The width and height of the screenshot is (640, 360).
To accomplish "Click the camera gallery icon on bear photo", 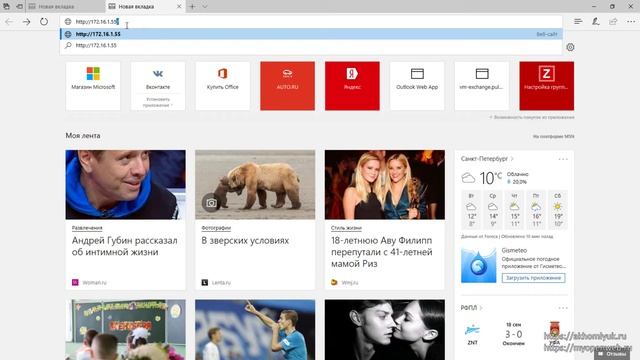I will click(x=211, y=202).
